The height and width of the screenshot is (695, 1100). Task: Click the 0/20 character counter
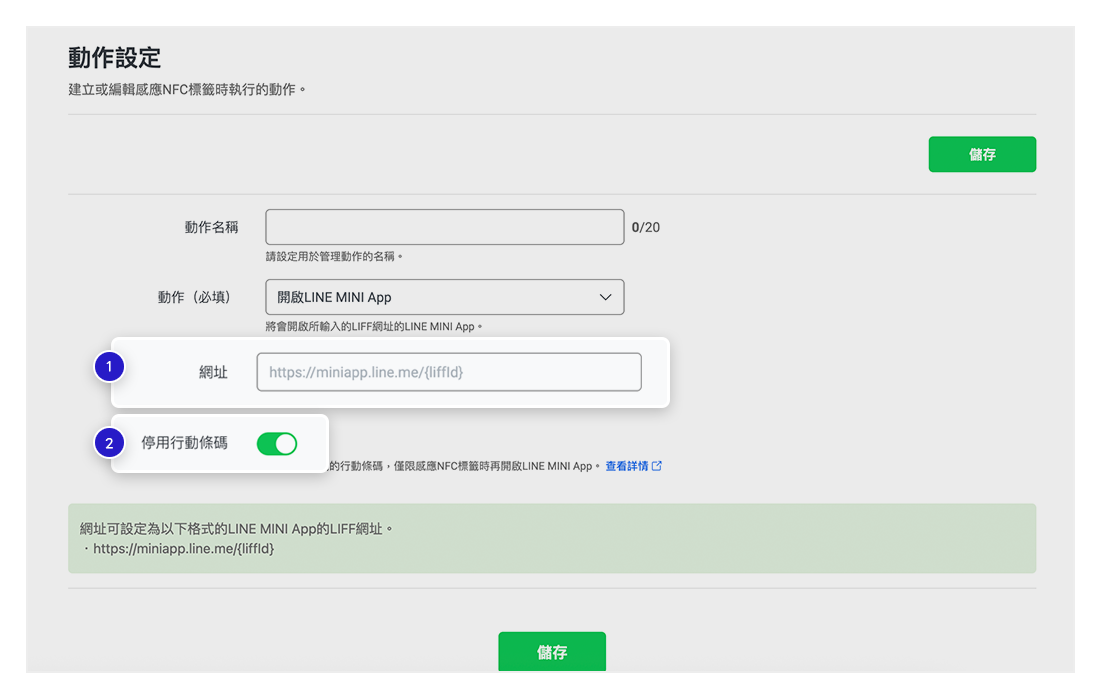click(x=645, y=227)
